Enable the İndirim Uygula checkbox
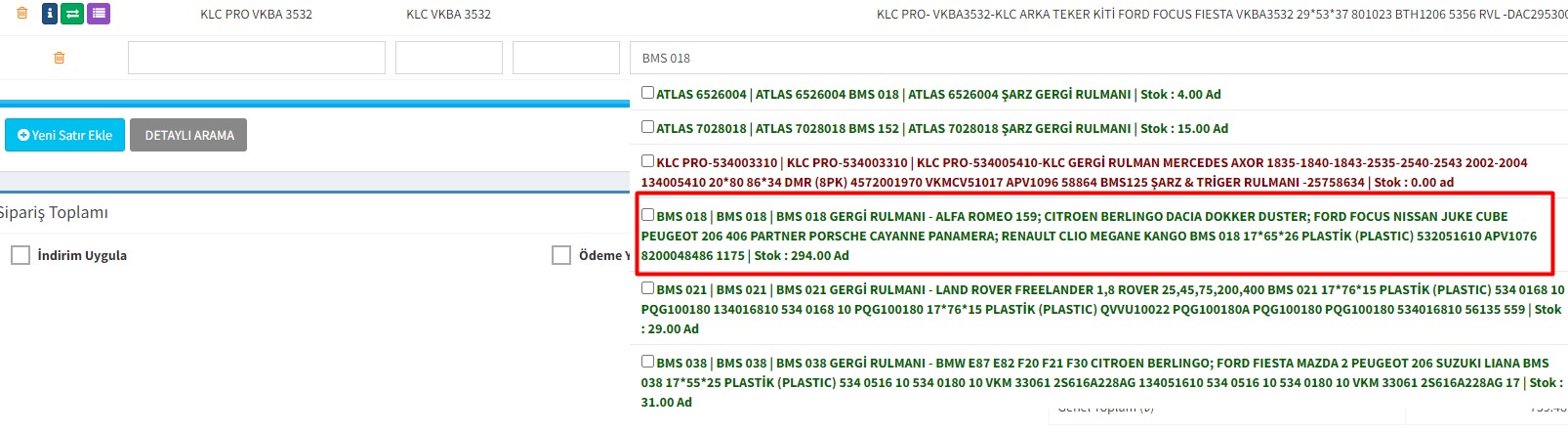1568x433 pixels. [21, 255]
